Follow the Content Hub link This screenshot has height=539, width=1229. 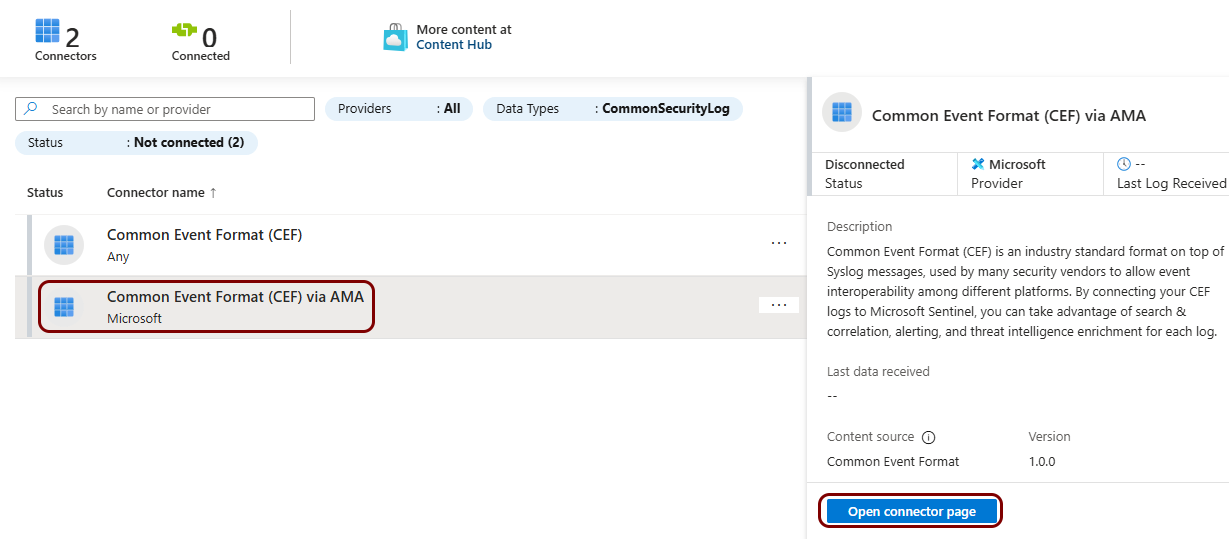point(454,45)
